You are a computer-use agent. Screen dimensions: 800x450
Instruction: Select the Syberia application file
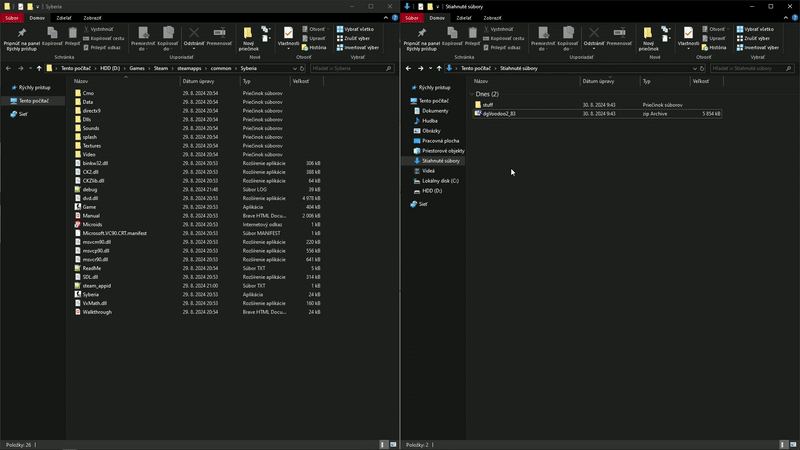point(91,294)
